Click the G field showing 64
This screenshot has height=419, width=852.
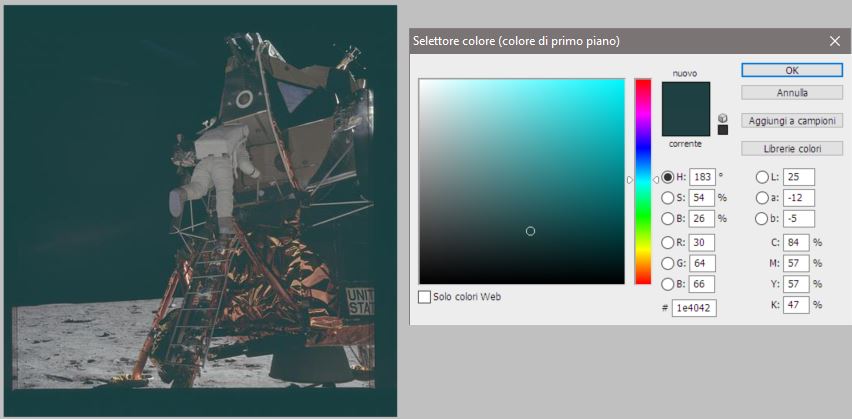click(x=702, y=263)
